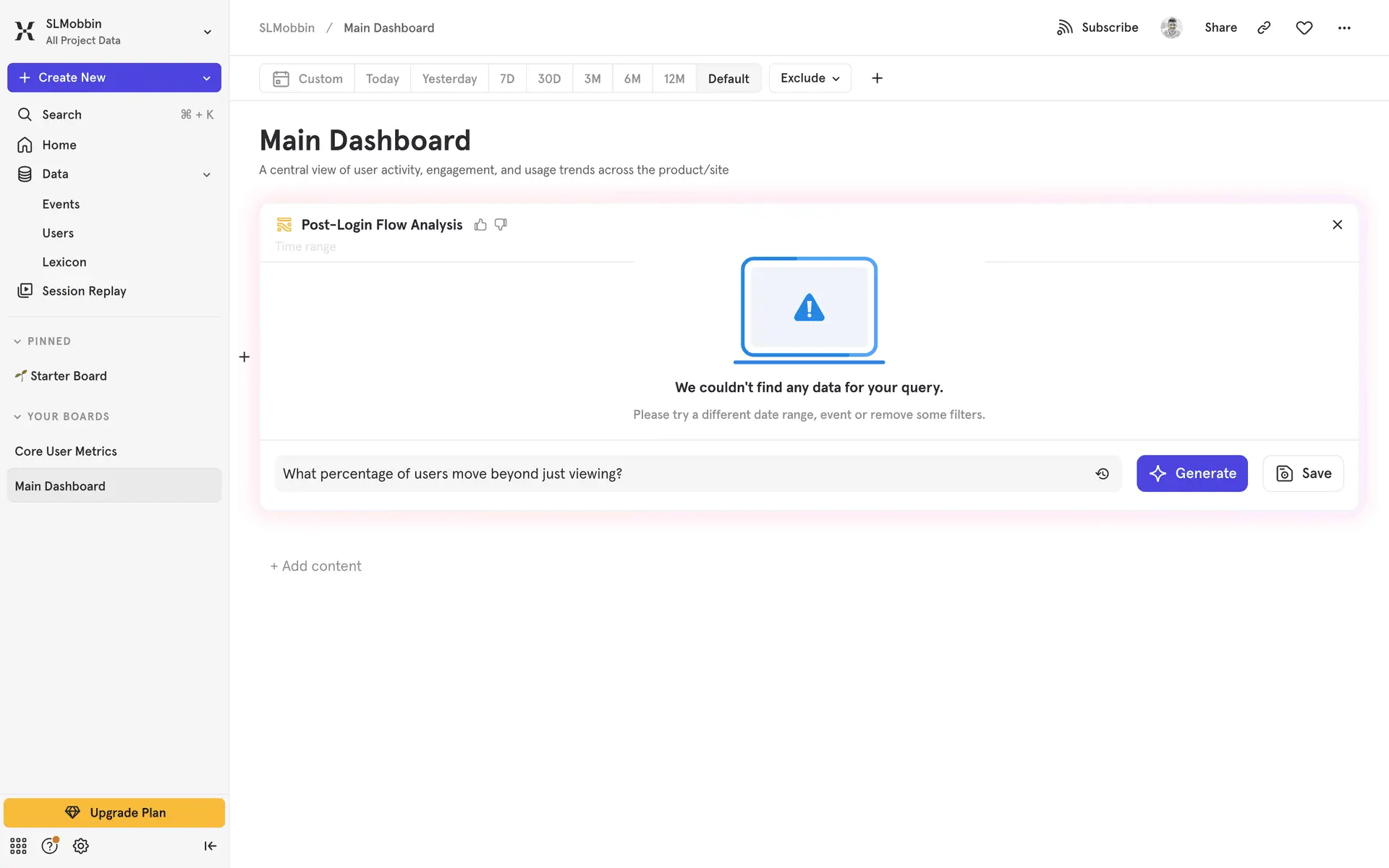
Task: Expand the Exclude dropdown
Action: 810,78
